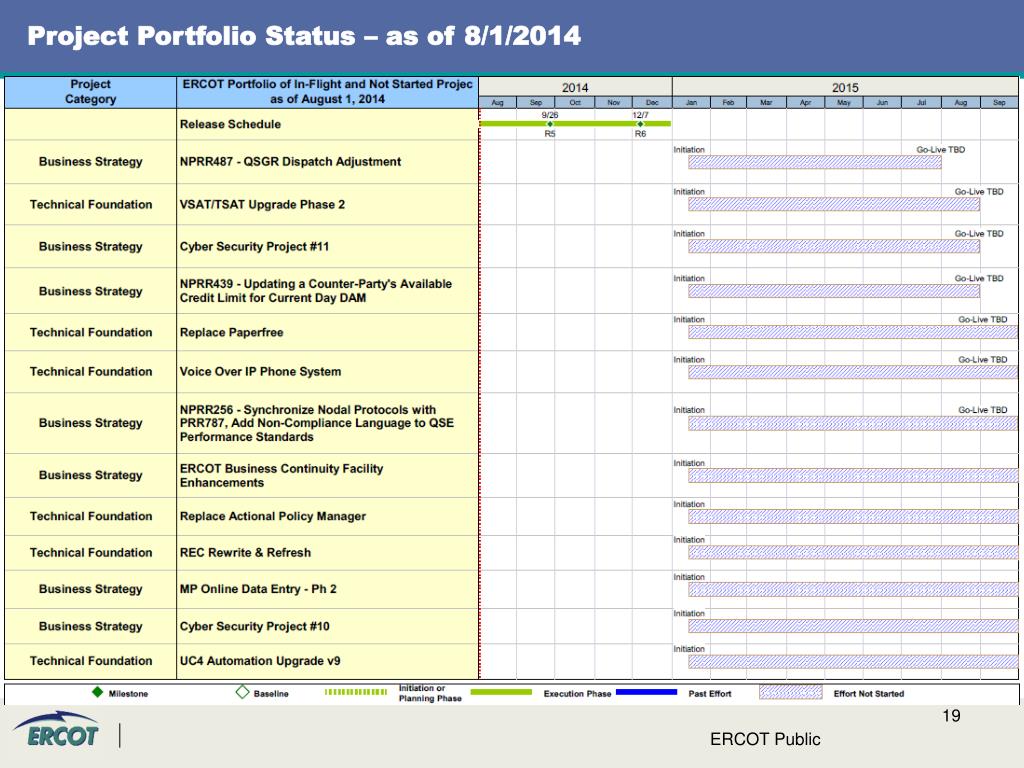Click the Jun month column header

click(x=882, y=103)
